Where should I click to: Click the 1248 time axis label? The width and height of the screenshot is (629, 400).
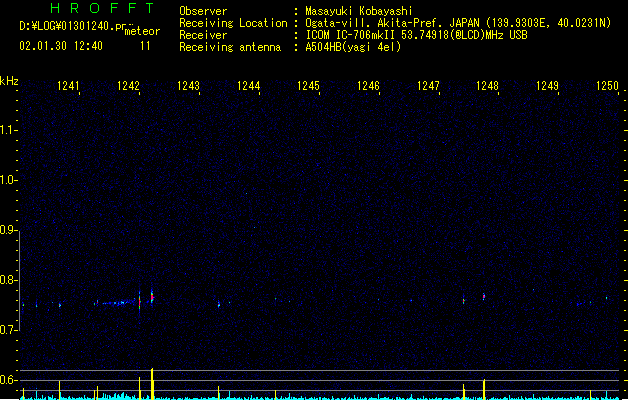pos(487,86)
